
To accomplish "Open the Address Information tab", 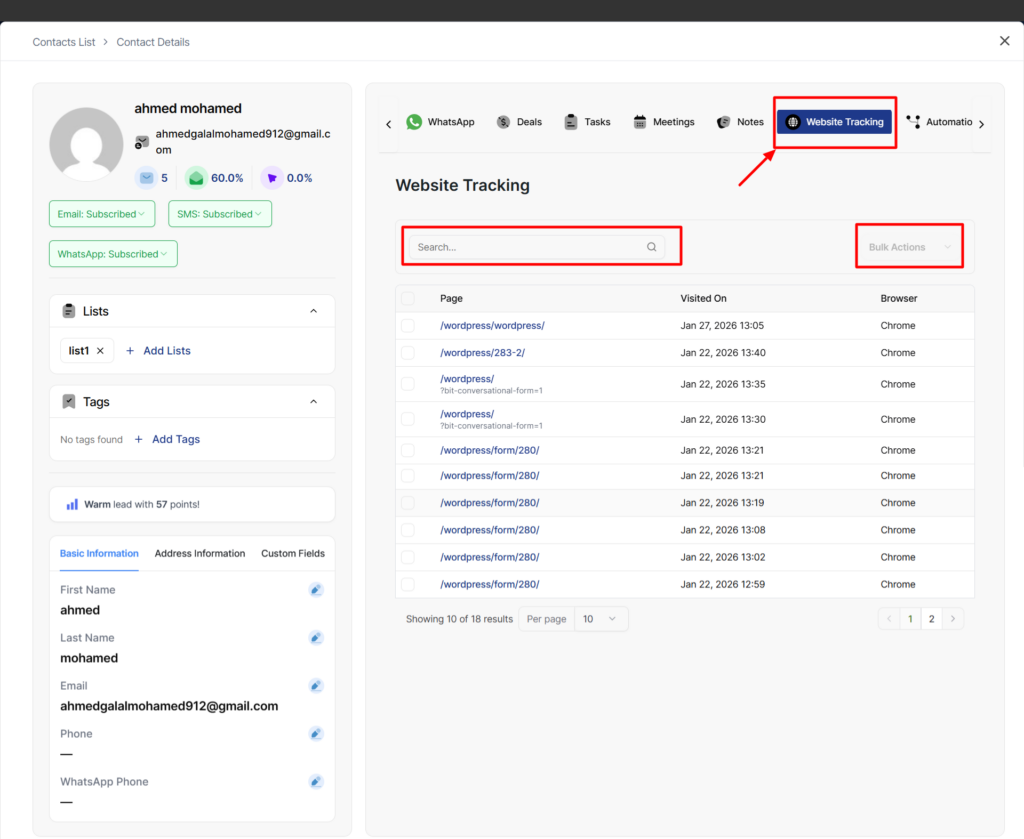I will point(200,553).
